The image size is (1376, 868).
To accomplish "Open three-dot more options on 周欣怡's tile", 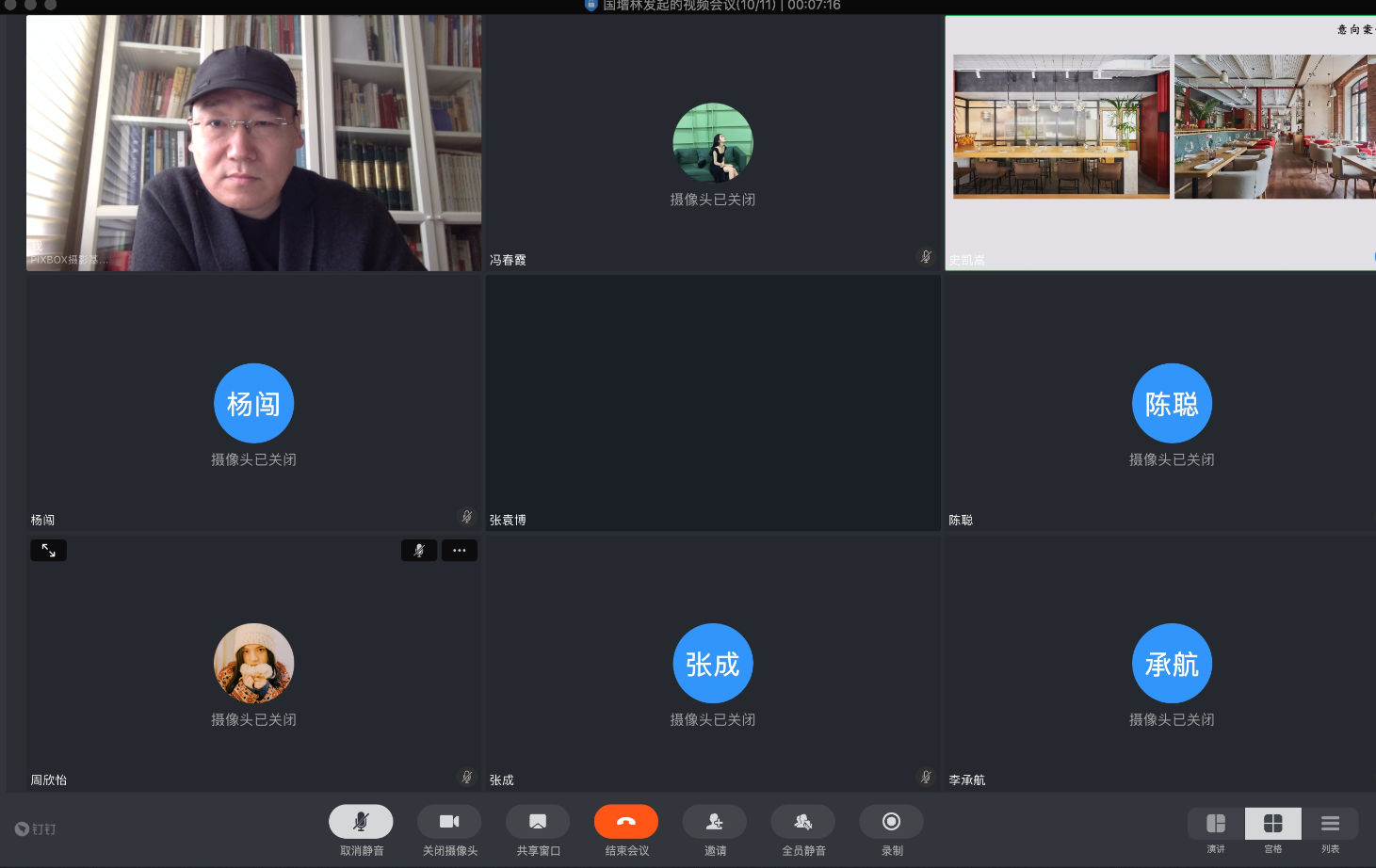I will tap(460, 551).
